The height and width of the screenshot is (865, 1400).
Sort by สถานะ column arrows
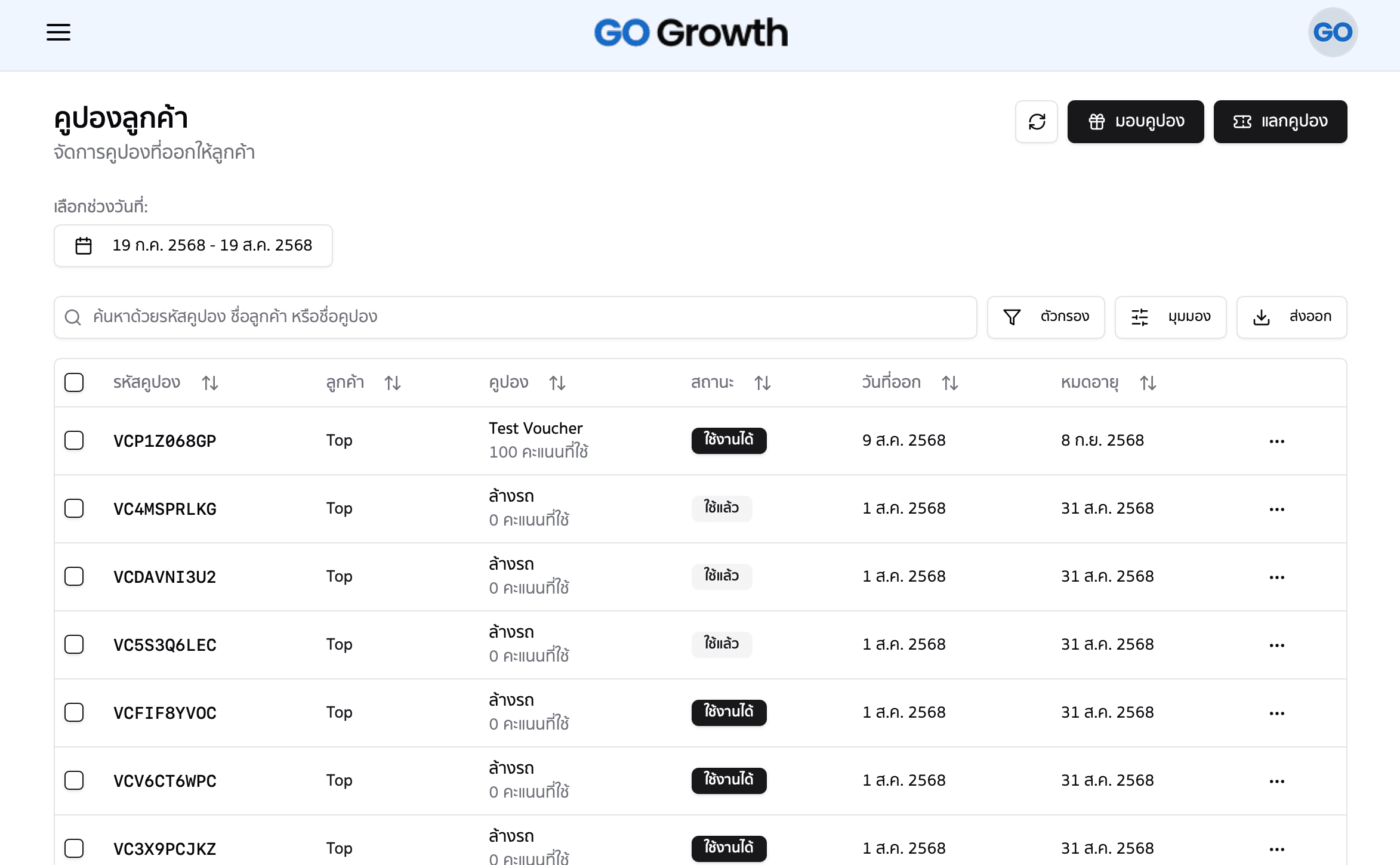coord(763,383)
